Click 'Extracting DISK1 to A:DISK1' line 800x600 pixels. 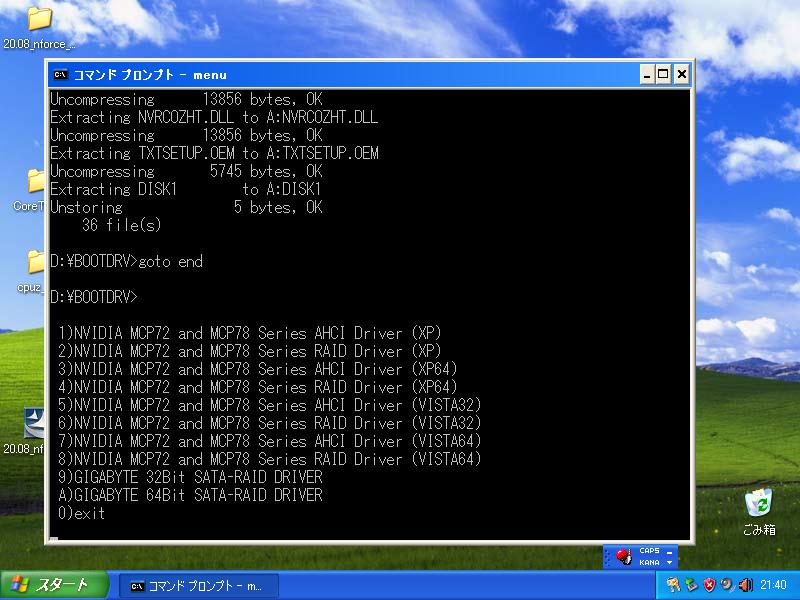pyautogui.click(x=185, y=189)
